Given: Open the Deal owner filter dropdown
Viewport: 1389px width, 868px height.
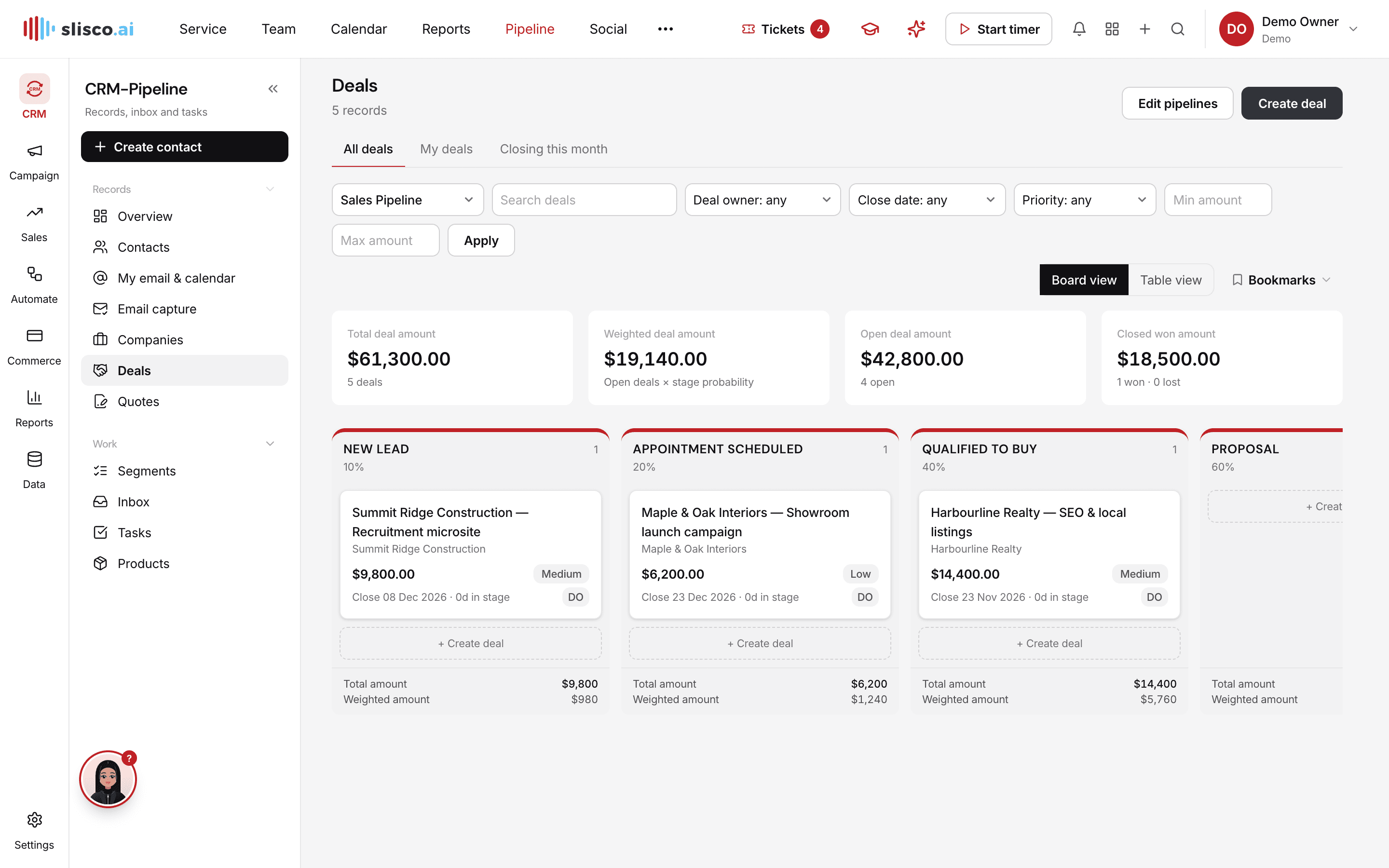Looking at the screenshot, I should coord(762,200).
